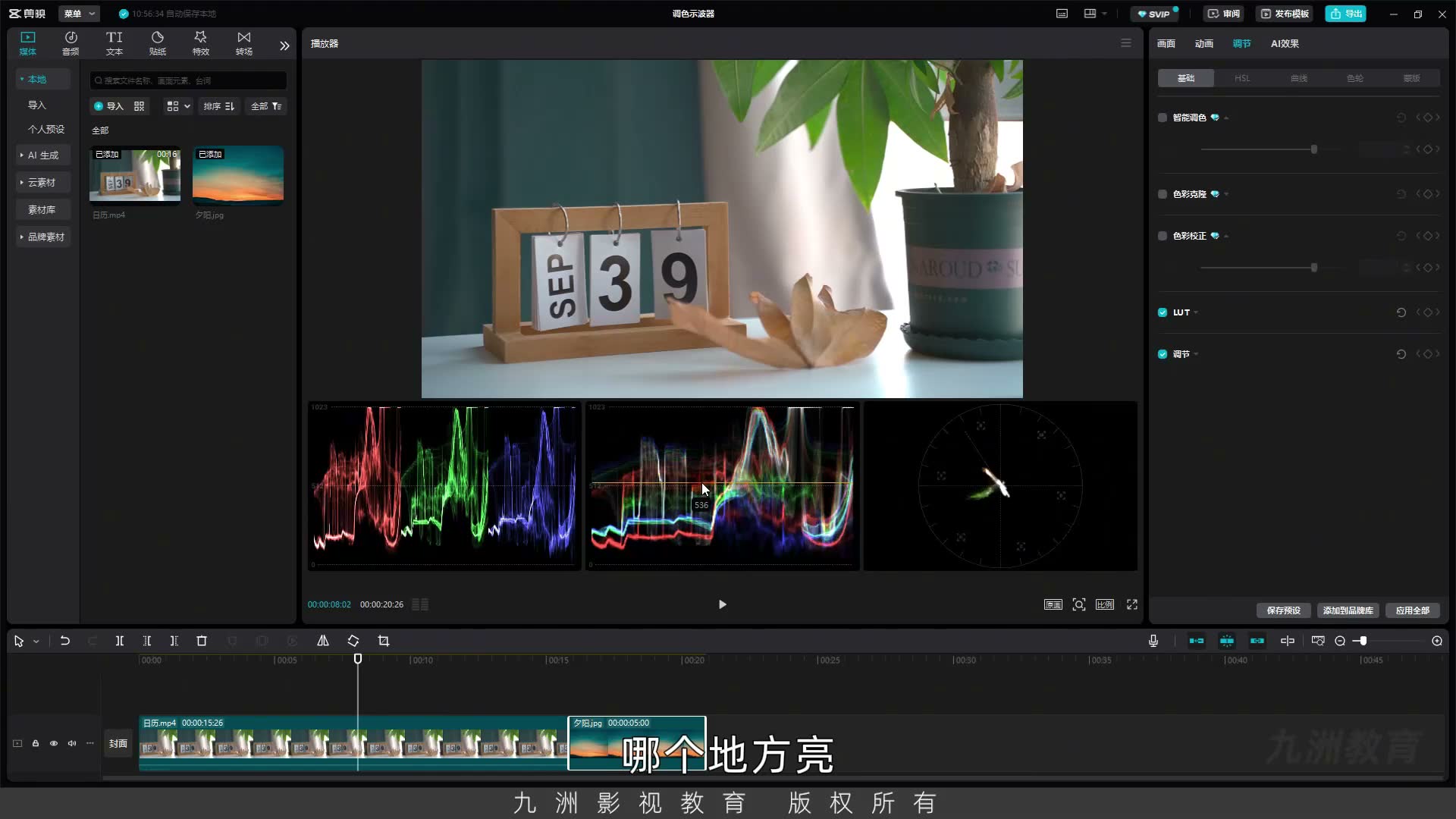The image size is (1456, 819).
Task: Expand the LUT section arrow
Action: (1197, 312)
